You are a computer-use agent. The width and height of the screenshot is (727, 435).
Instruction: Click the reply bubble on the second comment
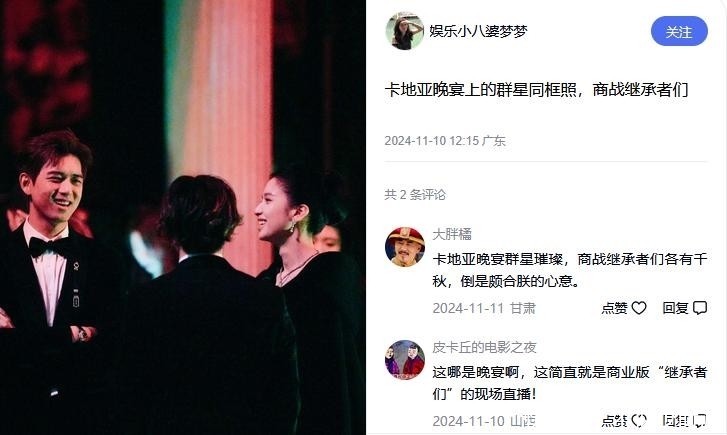(x=700, y=421)
